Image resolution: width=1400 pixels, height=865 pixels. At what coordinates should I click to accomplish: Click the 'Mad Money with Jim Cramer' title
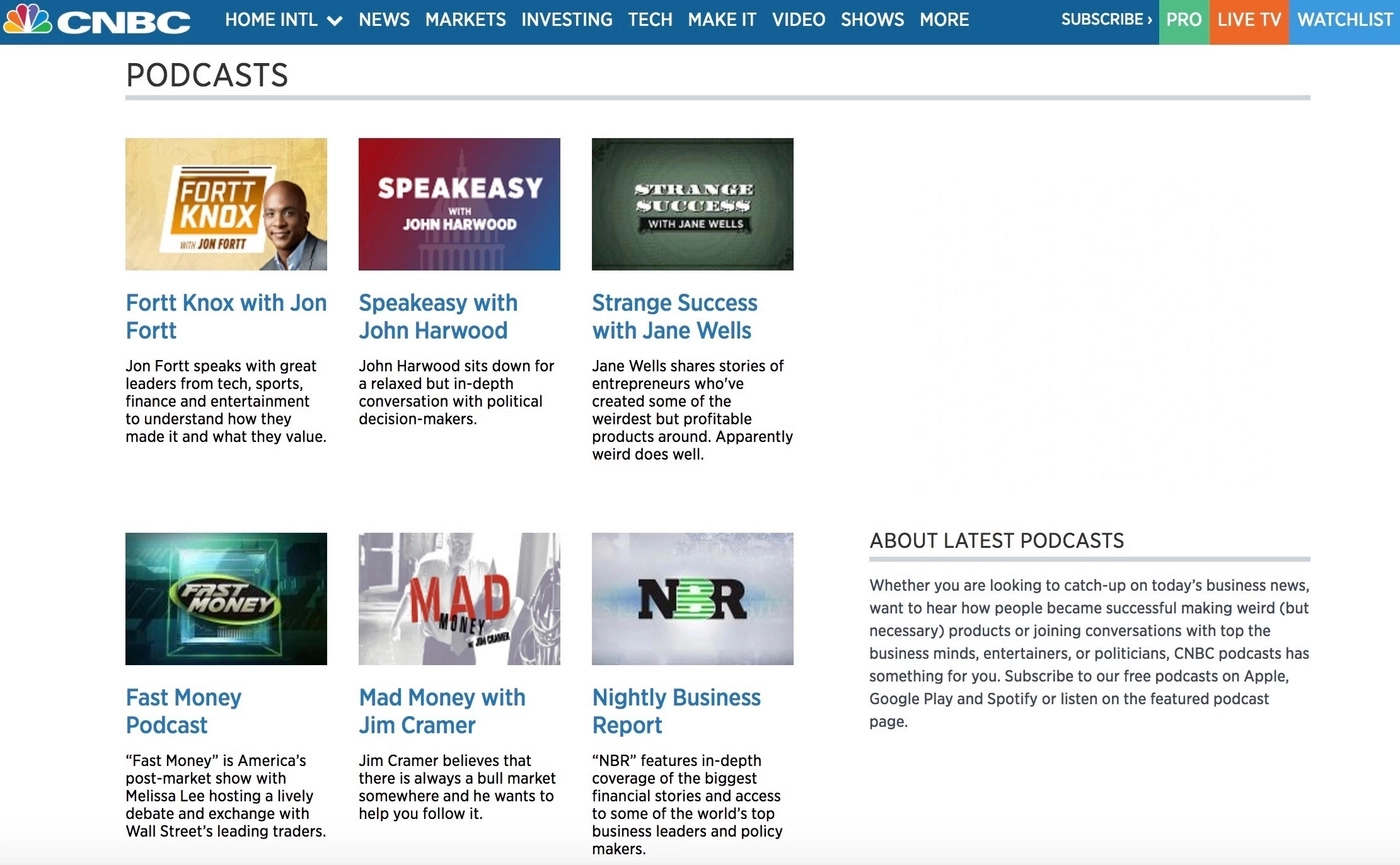[442, 711]
